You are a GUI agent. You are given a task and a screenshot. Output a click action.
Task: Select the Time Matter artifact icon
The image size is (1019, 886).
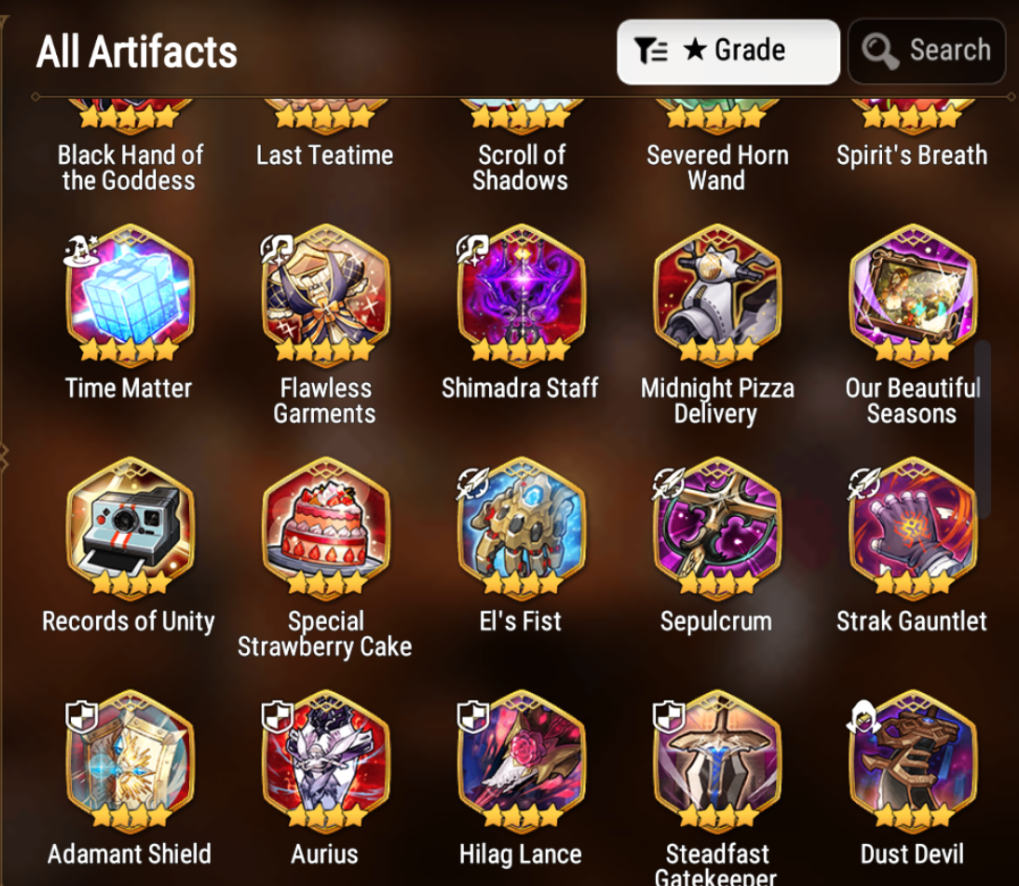(x=129, y=293)
